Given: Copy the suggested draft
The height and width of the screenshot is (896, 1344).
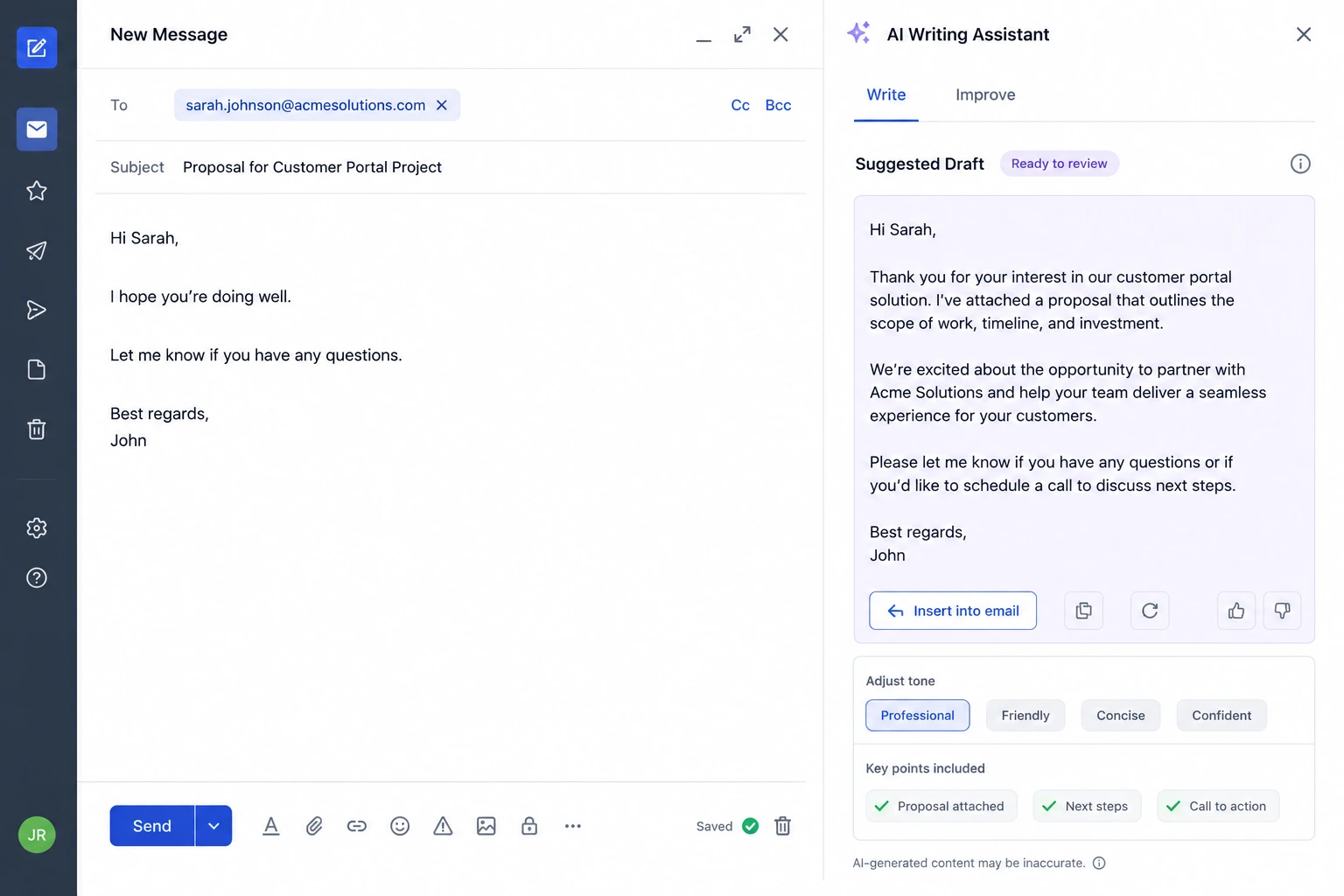Looking at the screenshot, I should (x=1084, y=611).
